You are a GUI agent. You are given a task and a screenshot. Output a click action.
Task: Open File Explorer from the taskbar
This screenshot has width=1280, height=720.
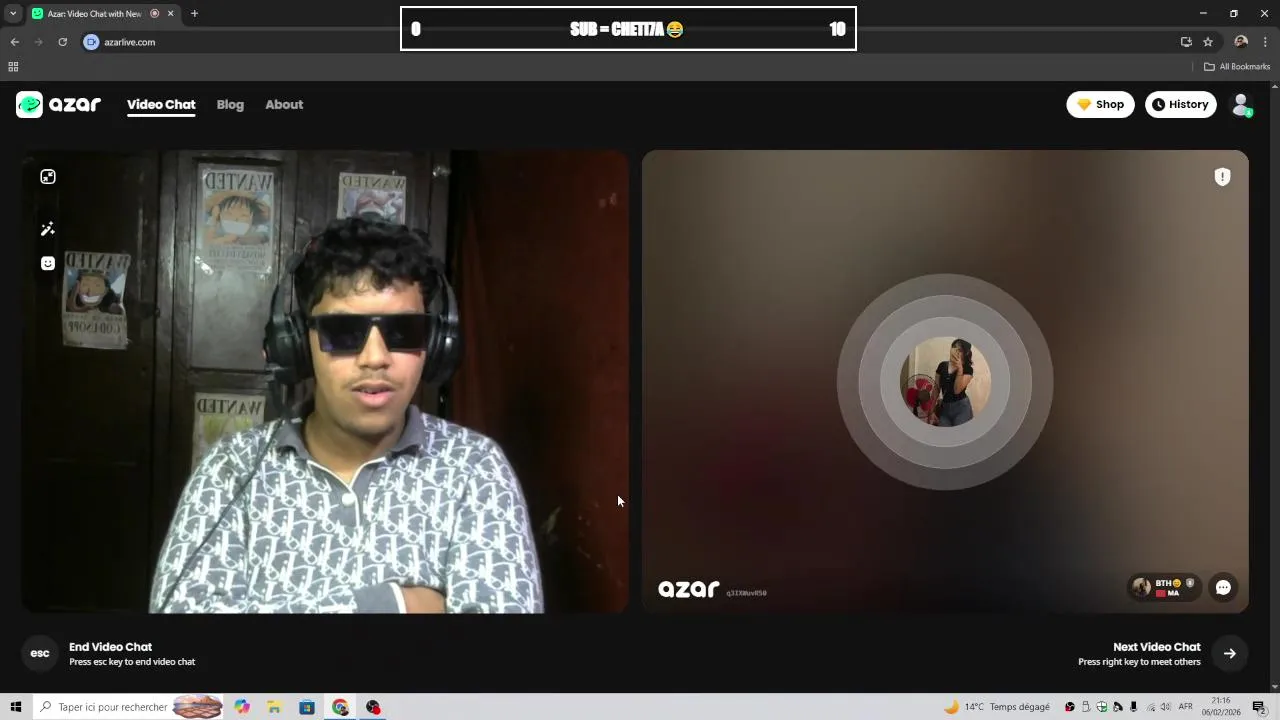[x=274, y=707]
